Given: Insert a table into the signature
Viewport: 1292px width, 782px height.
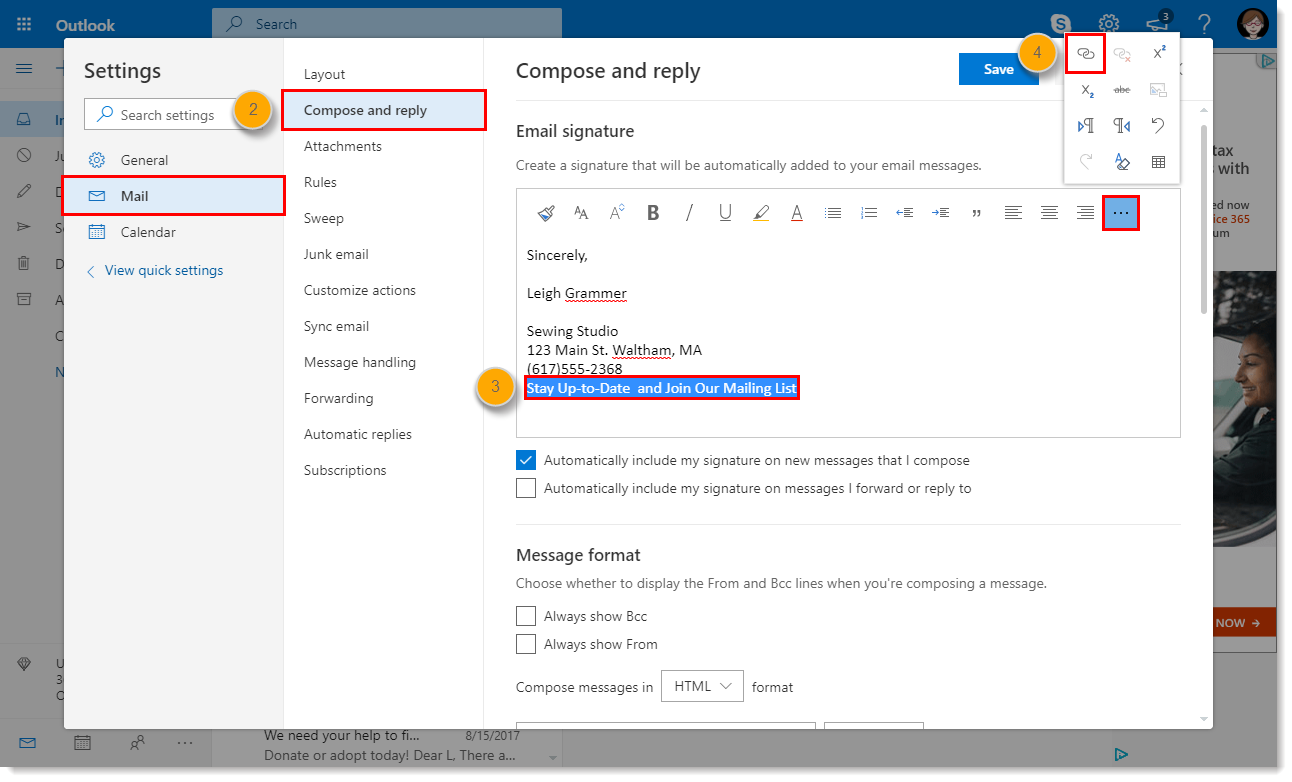Looking at the screenshot, I should [1158, 161].
